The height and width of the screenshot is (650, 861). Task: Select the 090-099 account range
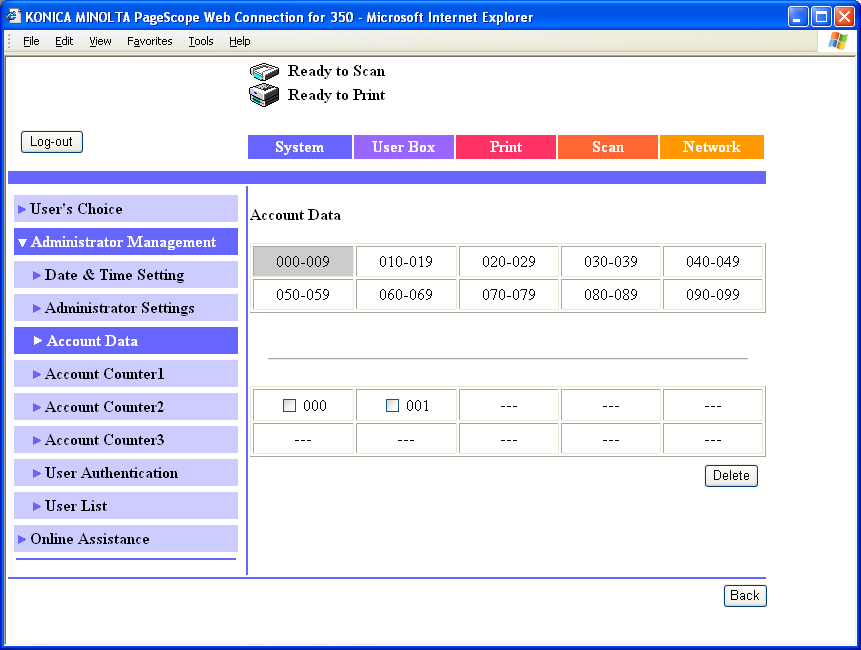(x=713, y=295)
